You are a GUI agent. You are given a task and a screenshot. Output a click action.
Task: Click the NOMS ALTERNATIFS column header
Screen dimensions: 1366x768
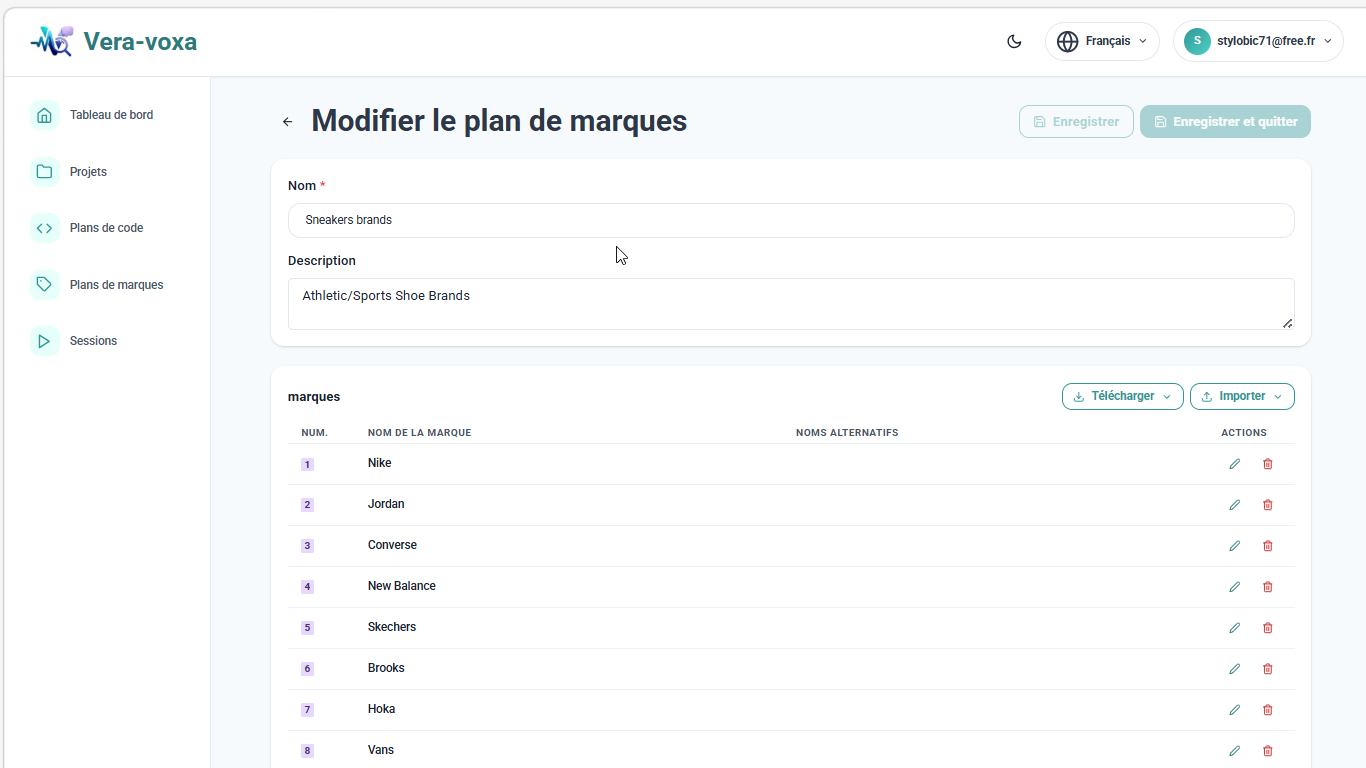point(847,433)
